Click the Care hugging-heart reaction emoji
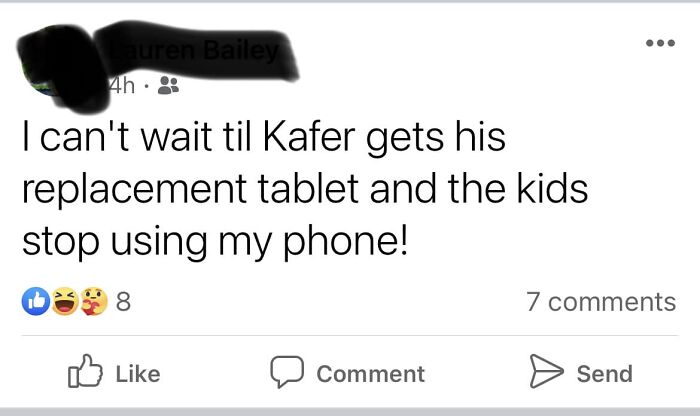Screen dimensions: 700x416 (94, 301)
